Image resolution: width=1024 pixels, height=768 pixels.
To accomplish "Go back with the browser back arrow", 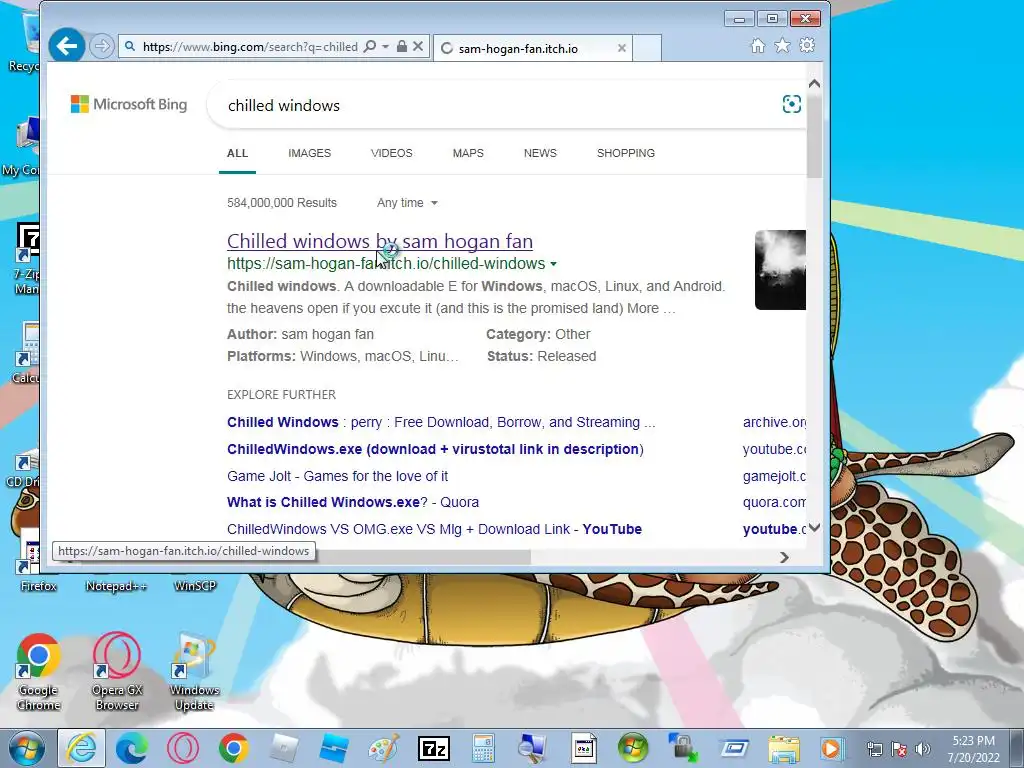I will [67, 46].
